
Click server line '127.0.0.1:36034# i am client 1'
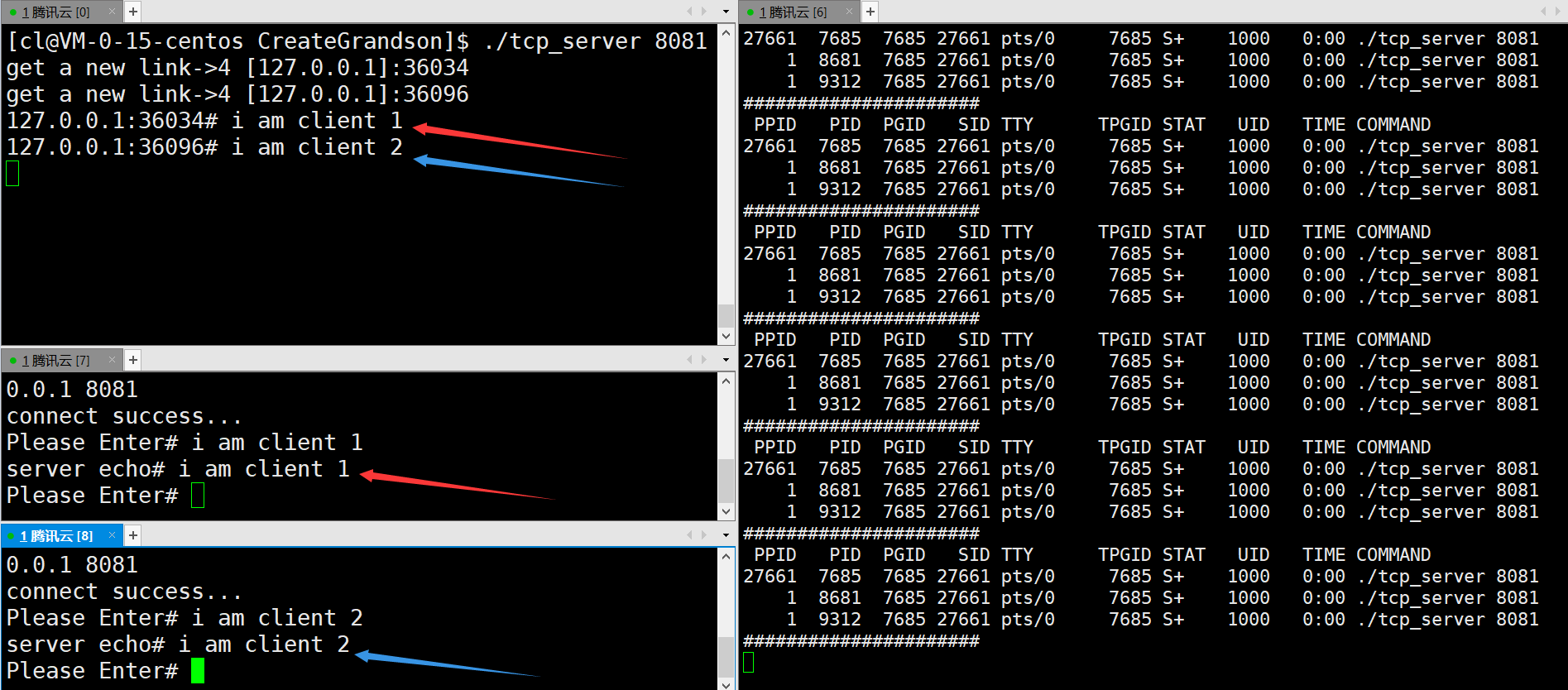point(204,121)
